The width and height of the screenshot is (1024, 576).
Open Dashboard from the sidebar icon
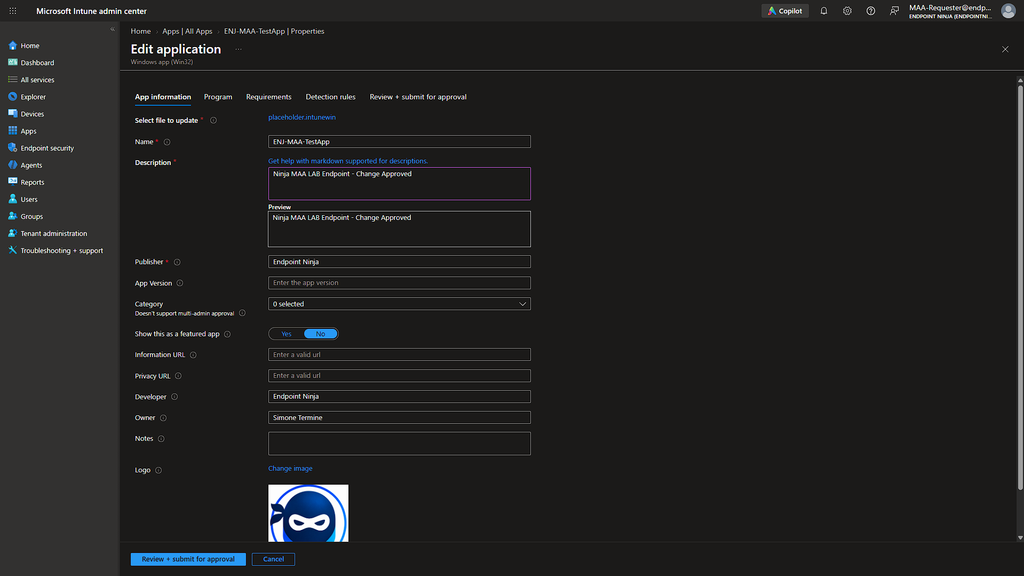12,63
